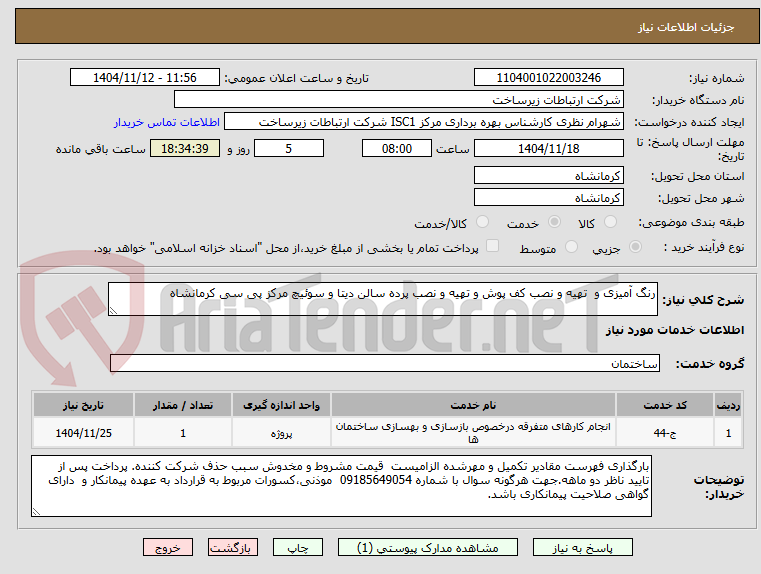The width and height of the screenshot is (761, 574).
Task: Toggle the اسناد خزانه اسلامی payment checkbox
Action: 493,246
